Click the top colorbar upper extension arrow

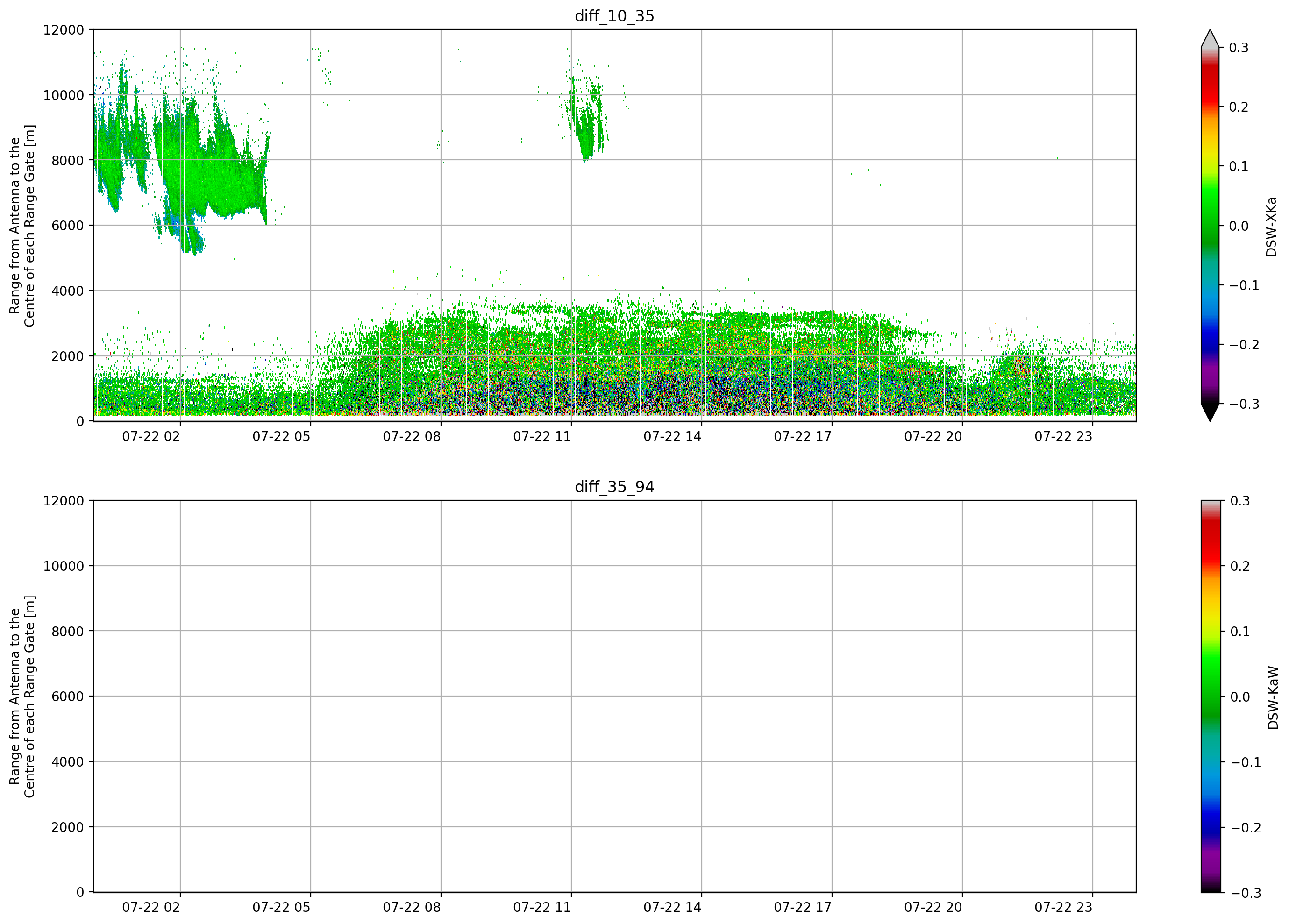(x=1210, y=39)
